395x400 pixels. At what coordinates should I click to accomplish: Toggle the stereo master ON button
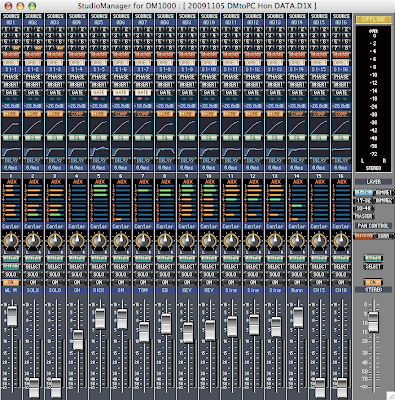point(373,282)
